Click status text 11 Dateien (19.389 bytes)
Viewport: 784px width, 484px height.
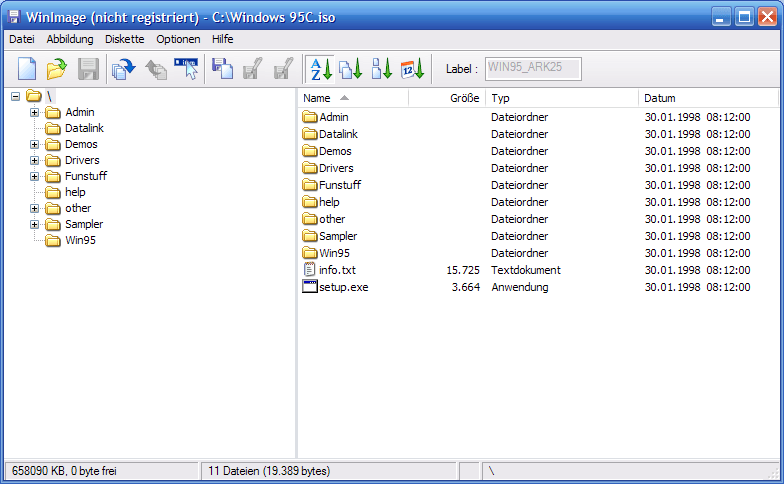tap(269, 471)
